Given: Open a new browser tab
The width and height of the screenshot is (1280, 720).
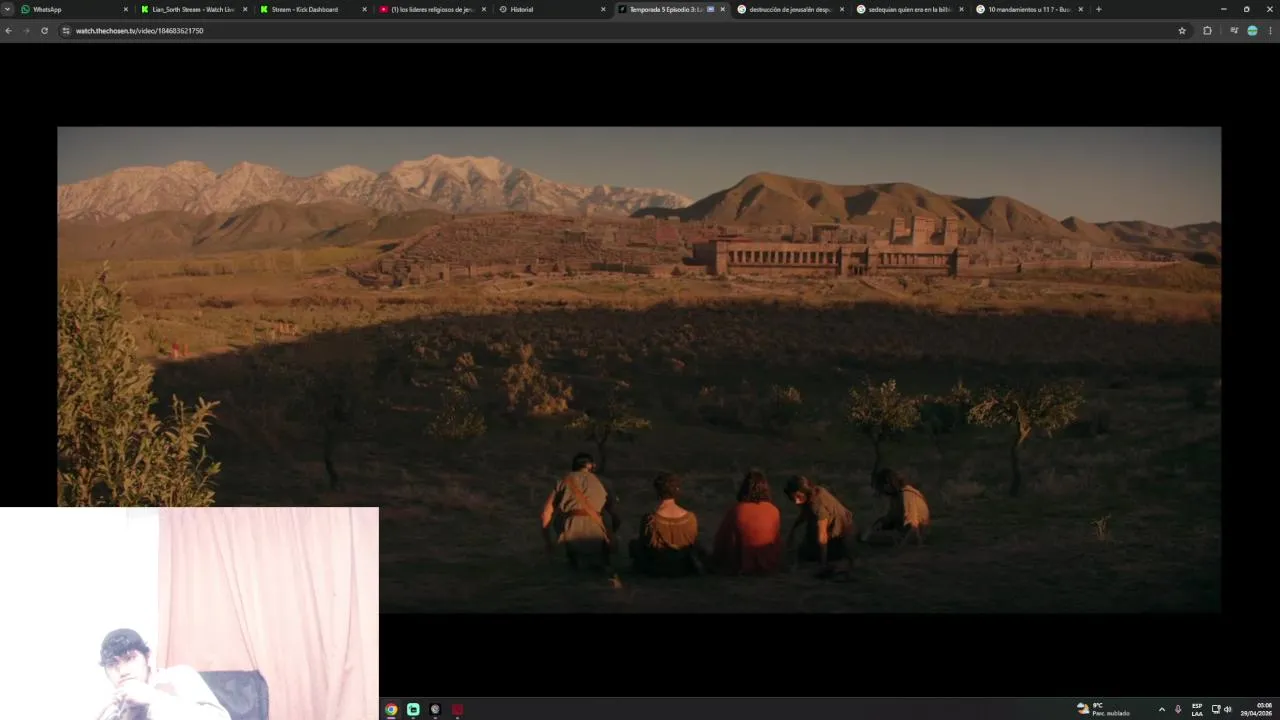Looking at the screenshot, I should tap(1098, 9).
